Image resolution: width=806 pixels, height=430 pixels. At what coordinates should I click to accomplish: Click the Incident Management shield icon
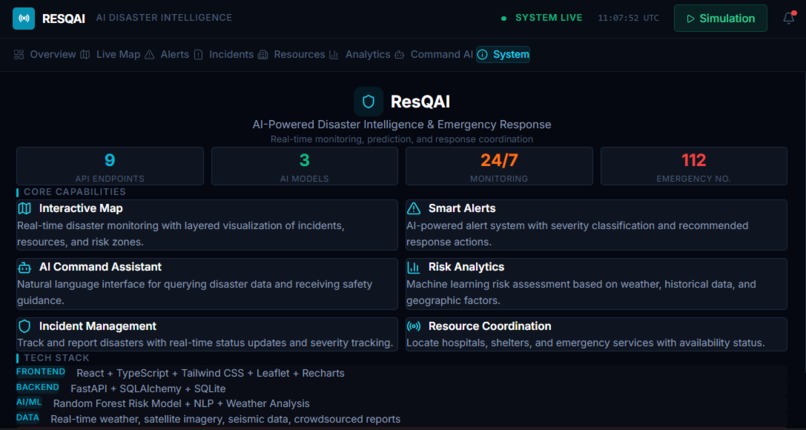coord(25,326)
